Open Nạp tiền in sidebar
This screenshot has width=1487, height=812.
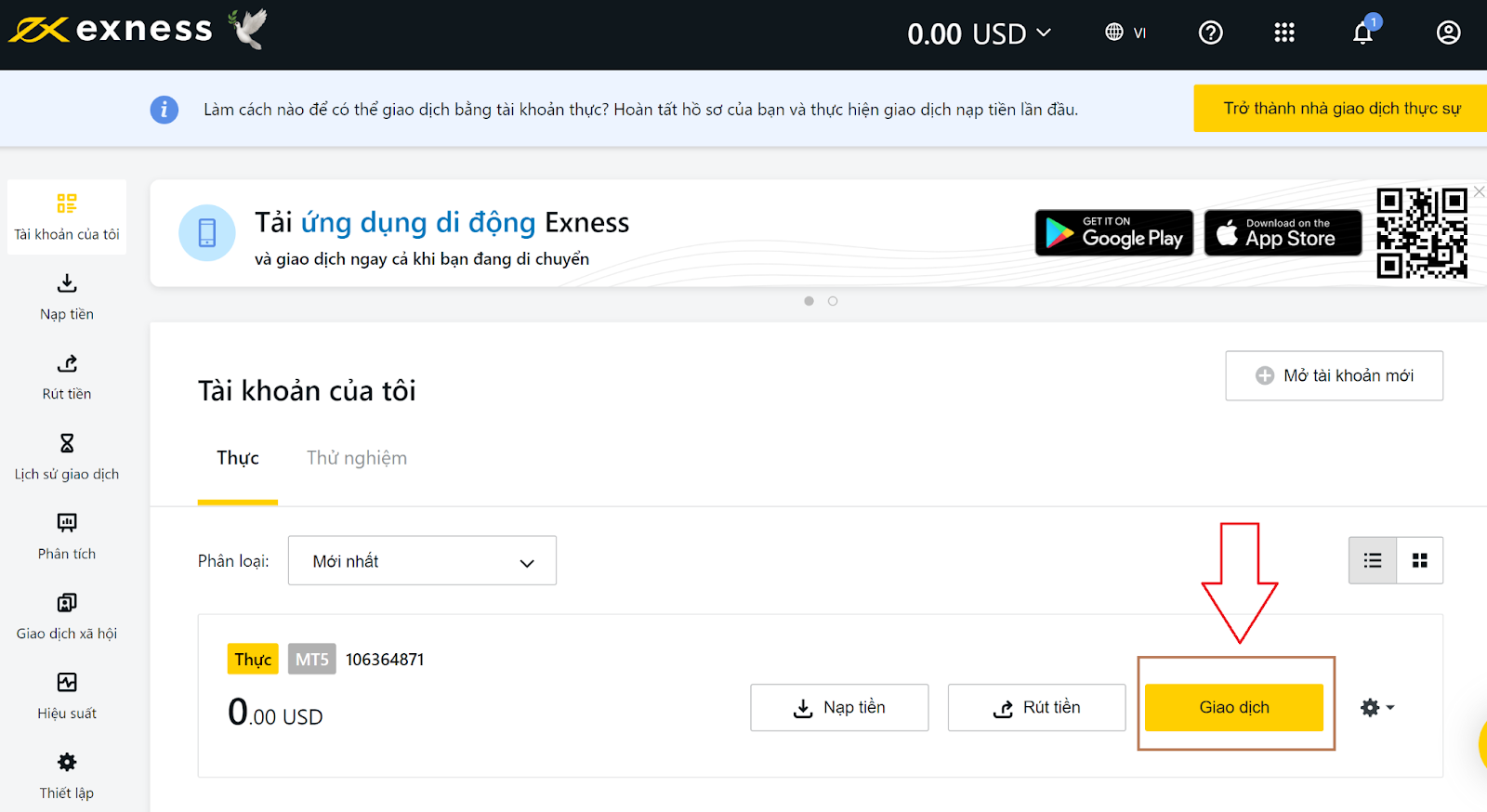click(x=67, y=297)
